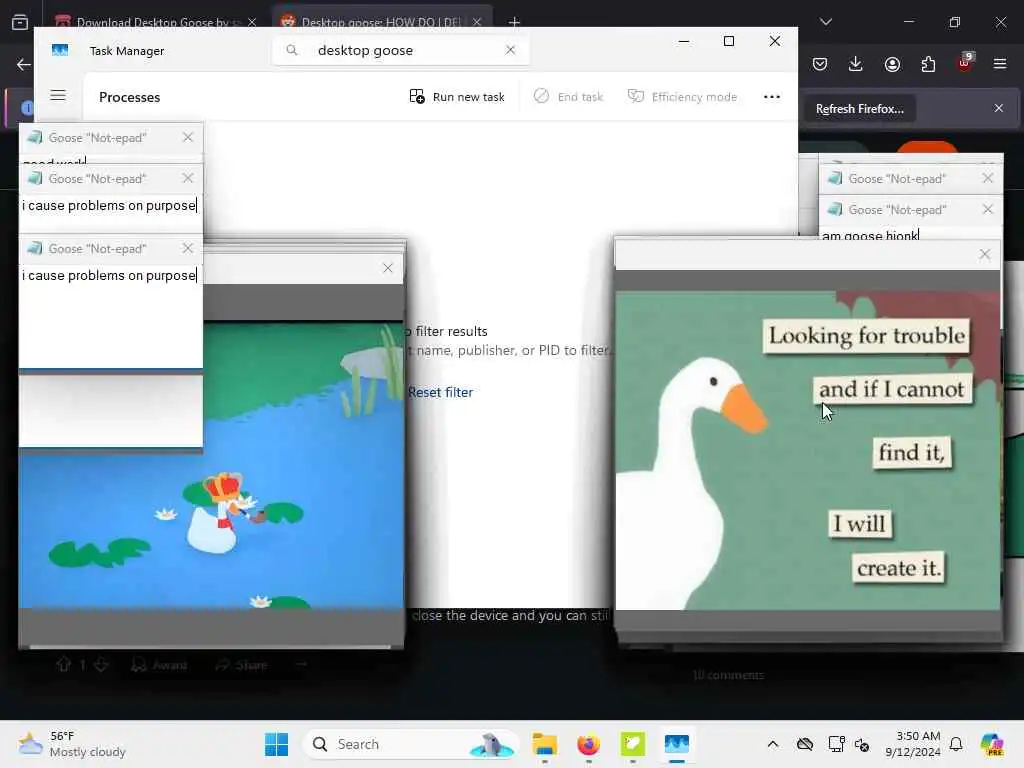Click uBlock Origin extension icon
Viewport: 1024px width, 768px height.
coord(965,63)
